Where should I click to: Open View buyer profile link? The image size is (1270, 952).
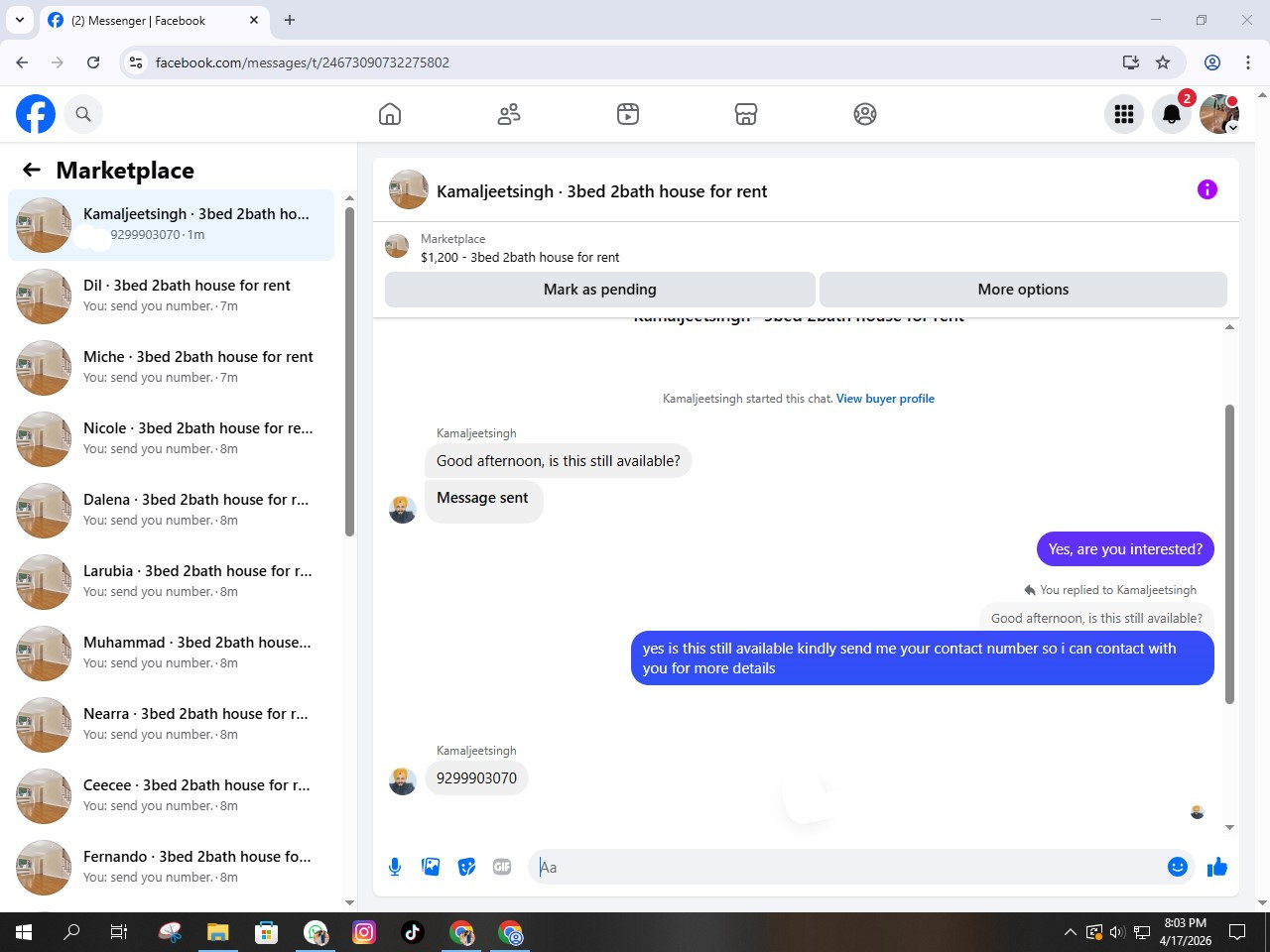click(885, 399)
